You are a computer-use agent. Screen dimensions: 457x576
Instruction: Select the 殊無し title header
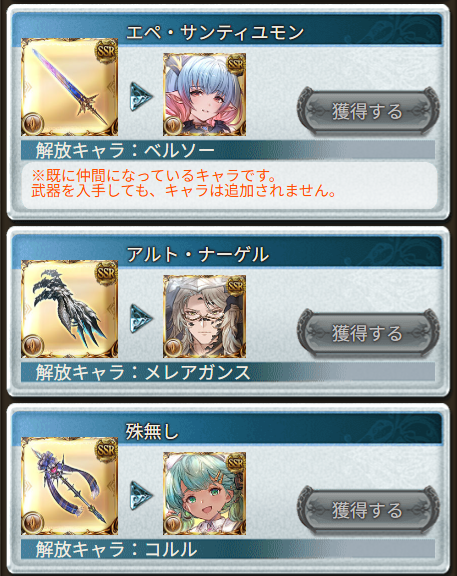[152, 431]
